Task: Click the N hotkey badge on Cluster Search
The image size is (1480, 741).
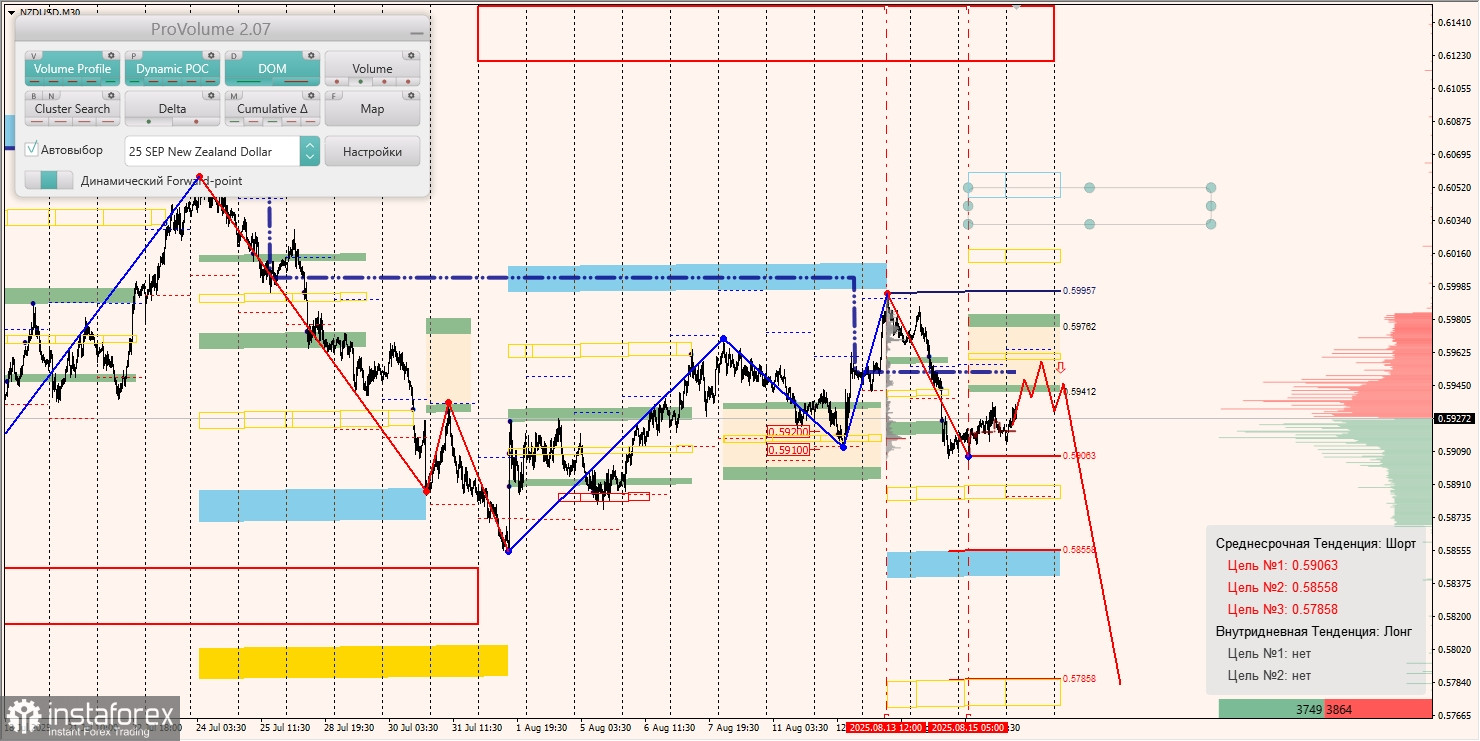Action: click(x=51, y=96)
